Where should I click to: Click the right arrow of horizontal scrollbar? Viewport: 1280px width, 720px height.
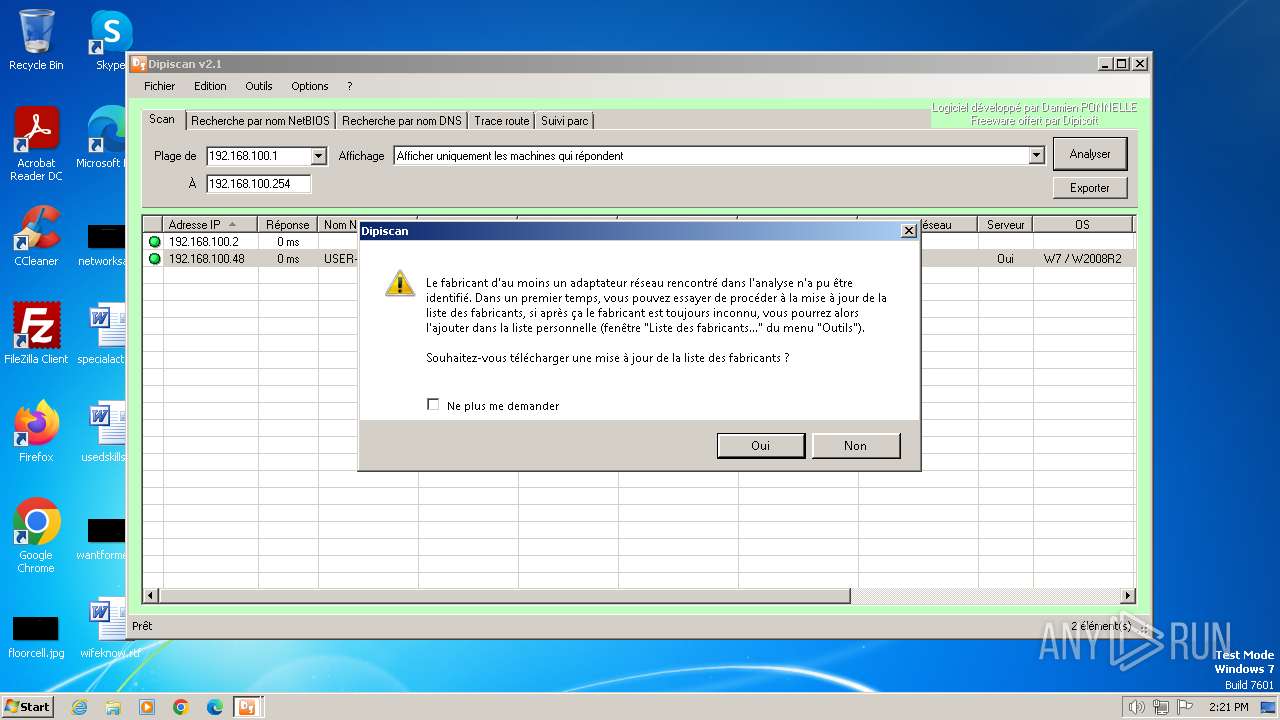click(x=1127, y=596)
